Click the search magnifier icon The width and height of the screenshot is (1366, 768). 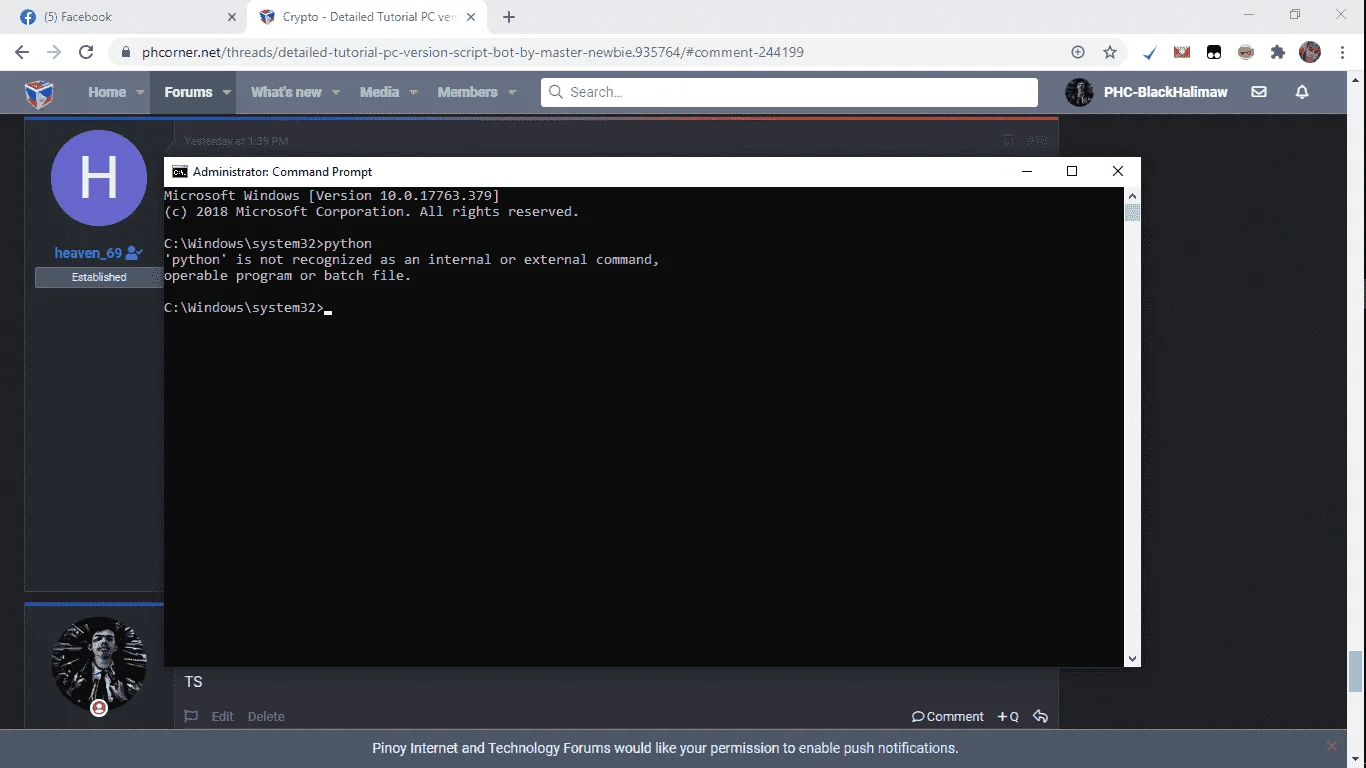click(556, 92)
